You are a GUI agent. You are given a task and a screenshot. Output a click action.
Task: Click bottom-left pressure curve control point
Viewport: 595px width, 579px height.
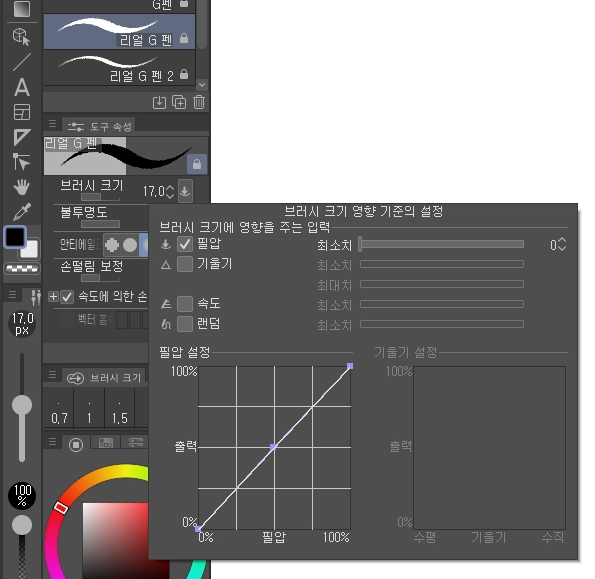pyautogui.click(x=198, y=529)
